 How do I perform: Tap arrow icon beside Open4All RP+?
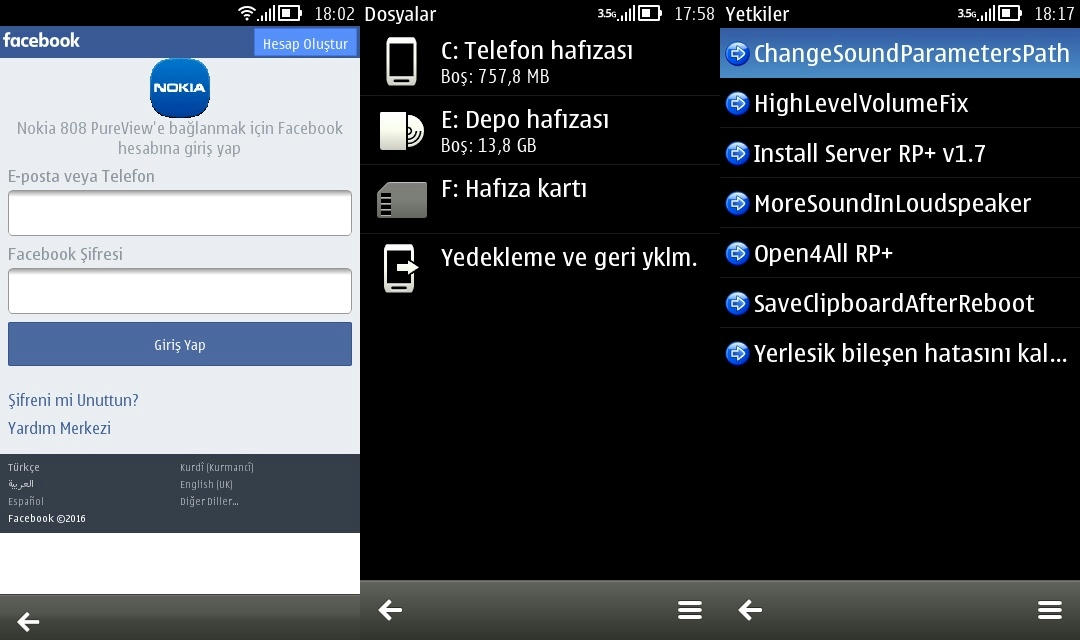tap(737, 254)
